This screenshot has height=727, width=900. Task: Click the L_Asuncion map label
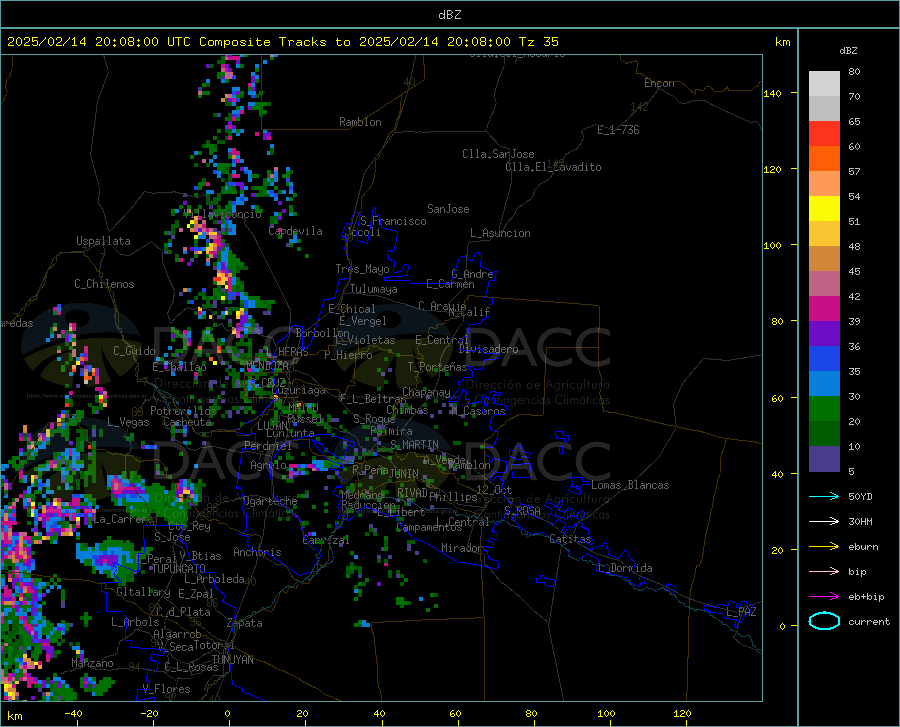click(500, 233)
